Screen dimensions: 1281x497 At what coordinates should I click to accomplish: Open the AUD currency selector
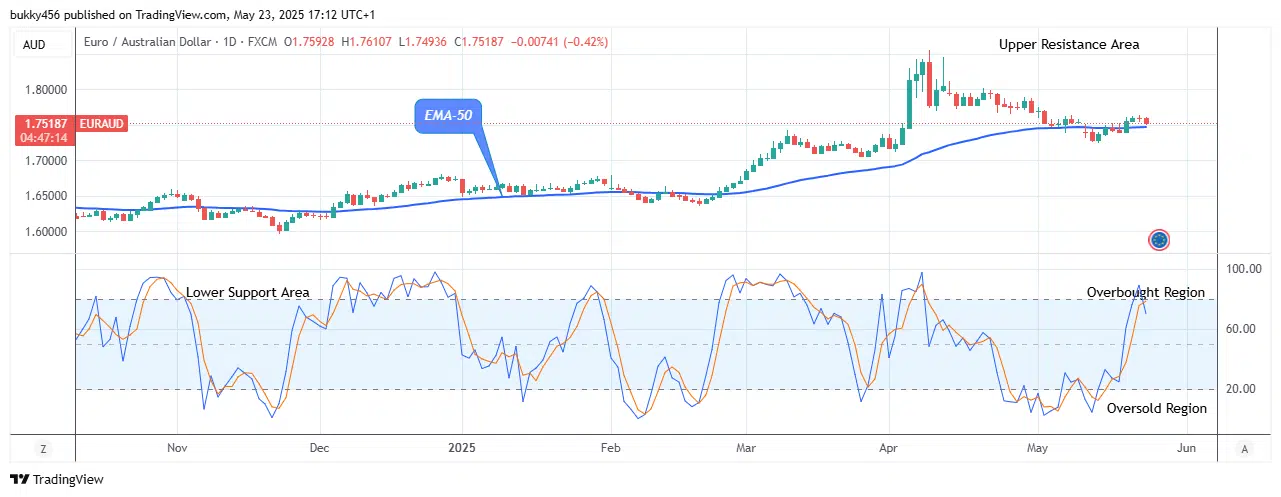click(x=35, y=45)
